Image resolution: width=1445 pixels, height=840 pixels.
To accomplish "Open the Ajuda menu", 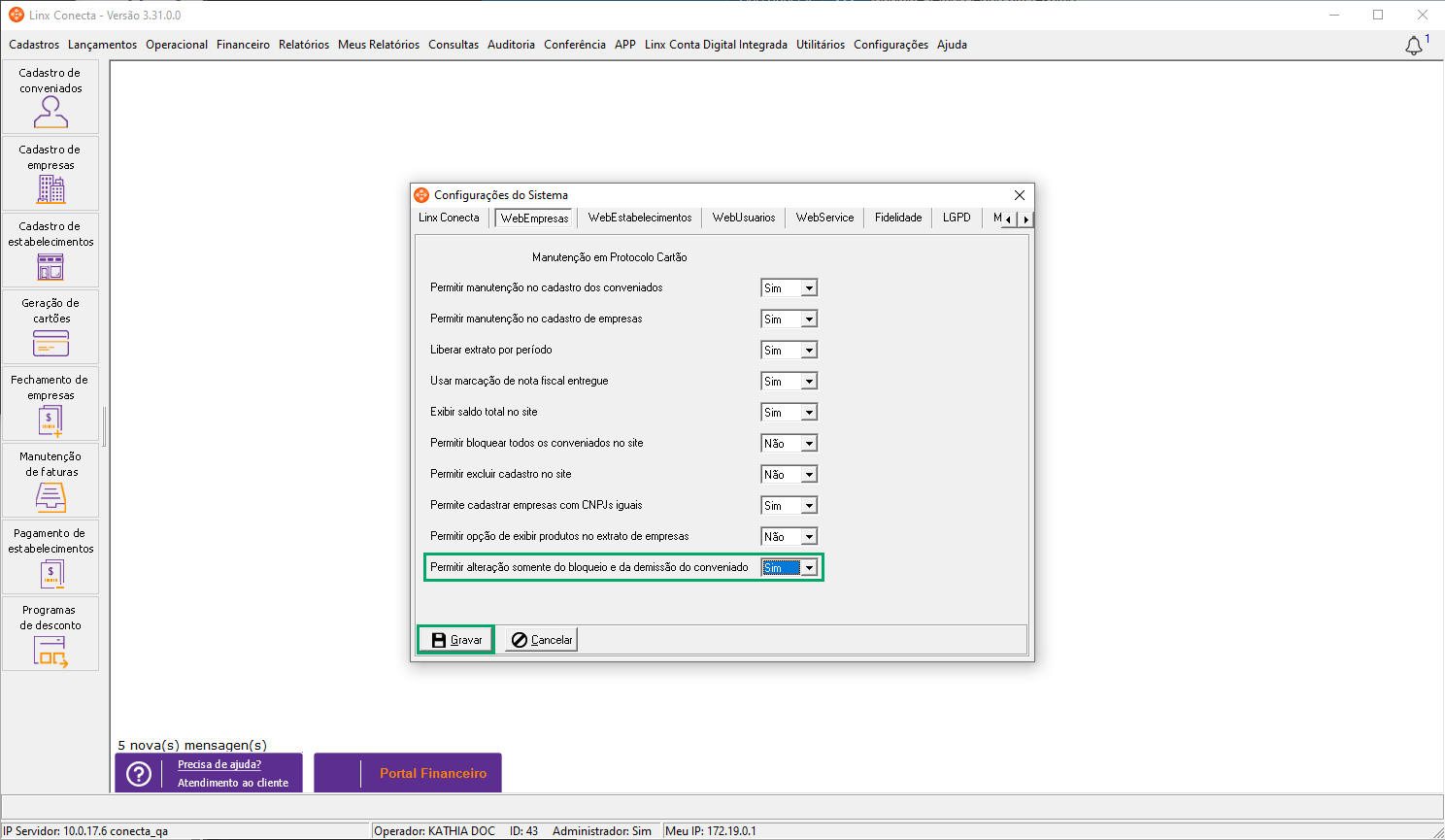I will click(952, 45).
